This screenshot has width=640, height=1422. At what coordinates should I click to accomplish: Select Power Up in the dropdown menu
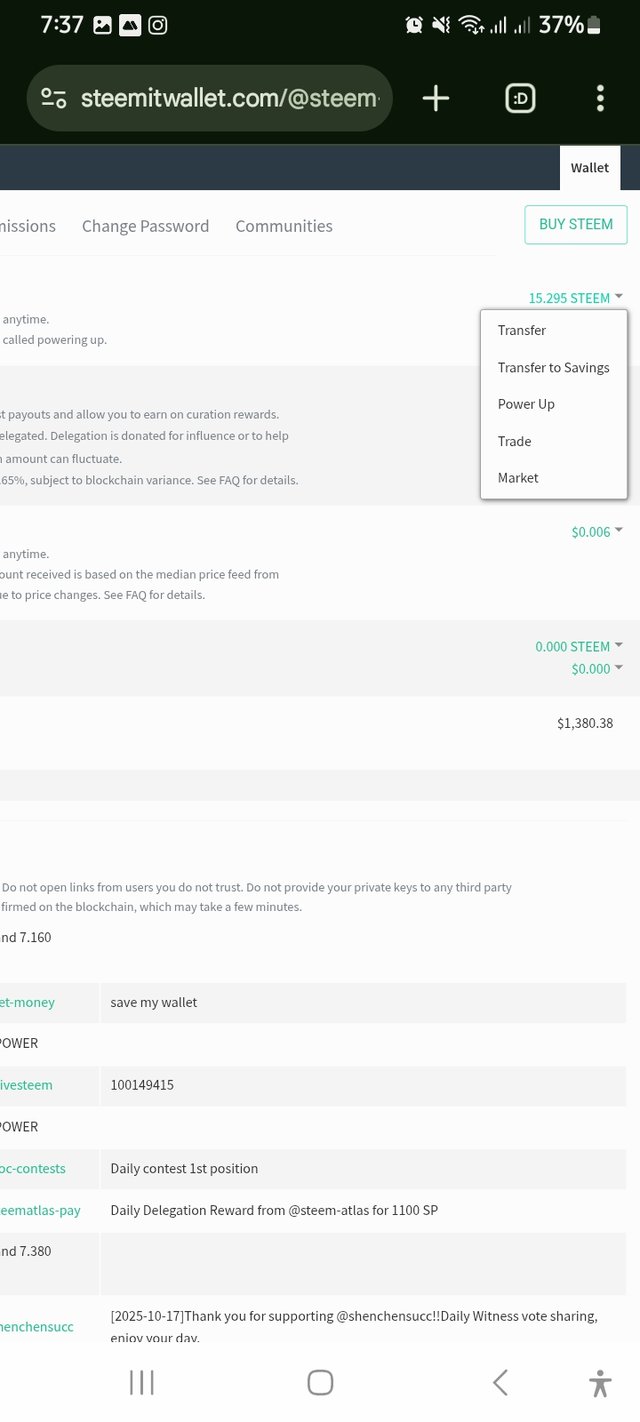click(526, 404)
